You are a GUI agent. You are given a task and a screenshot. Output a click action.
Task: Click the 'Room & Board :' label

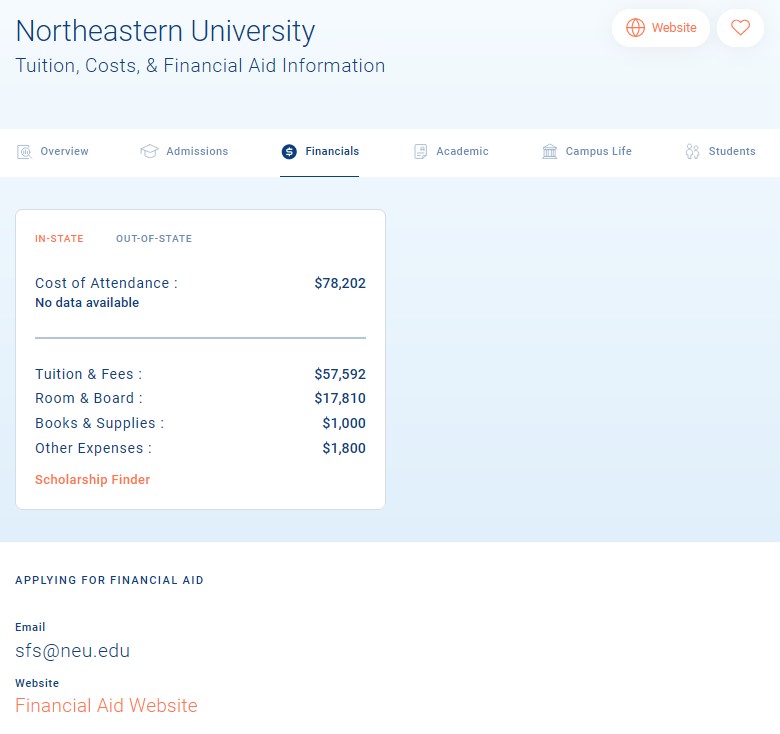pos(89,398)
